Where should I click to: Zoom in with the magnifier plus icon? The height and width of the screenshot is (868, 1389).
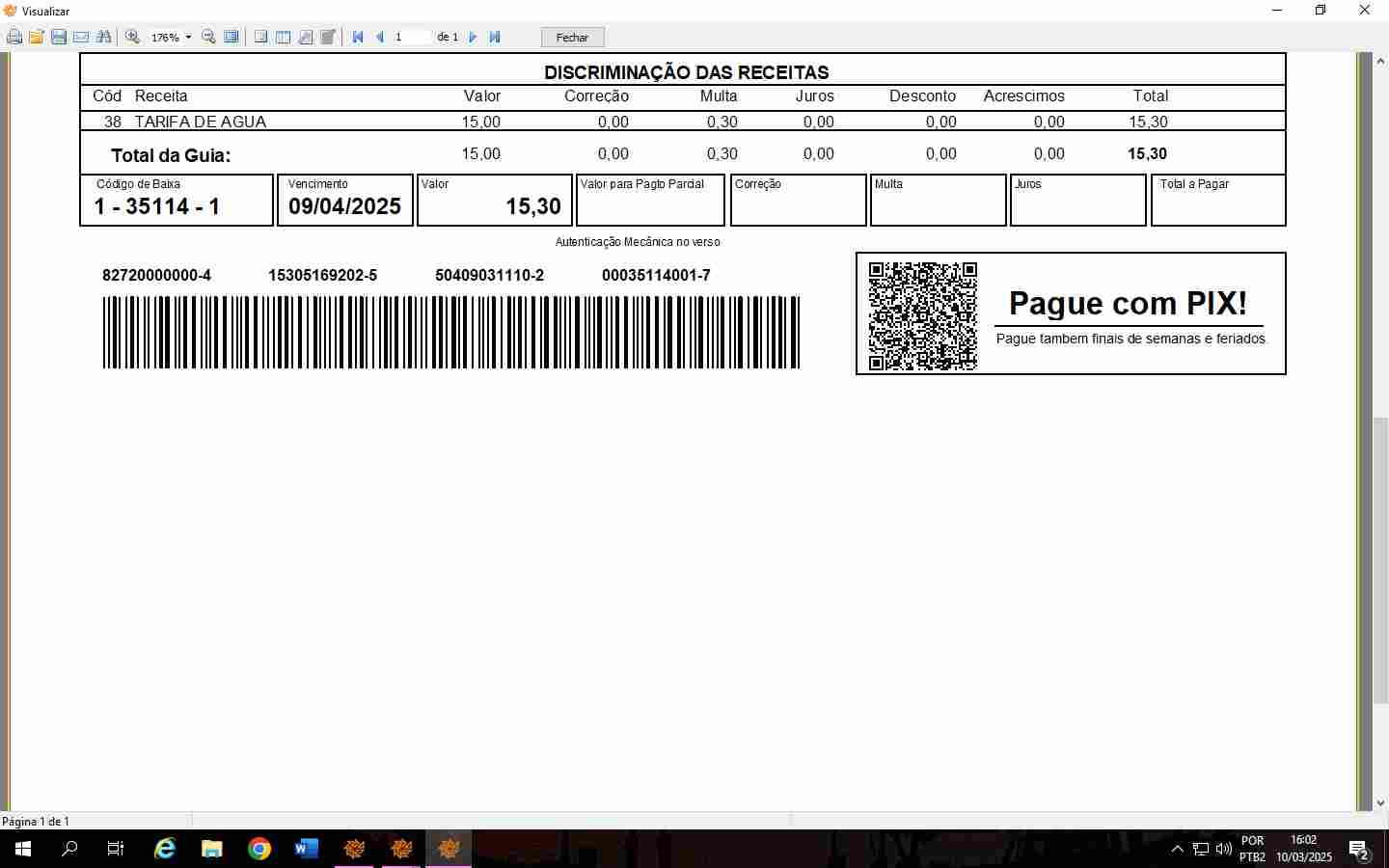coord(133,38)
